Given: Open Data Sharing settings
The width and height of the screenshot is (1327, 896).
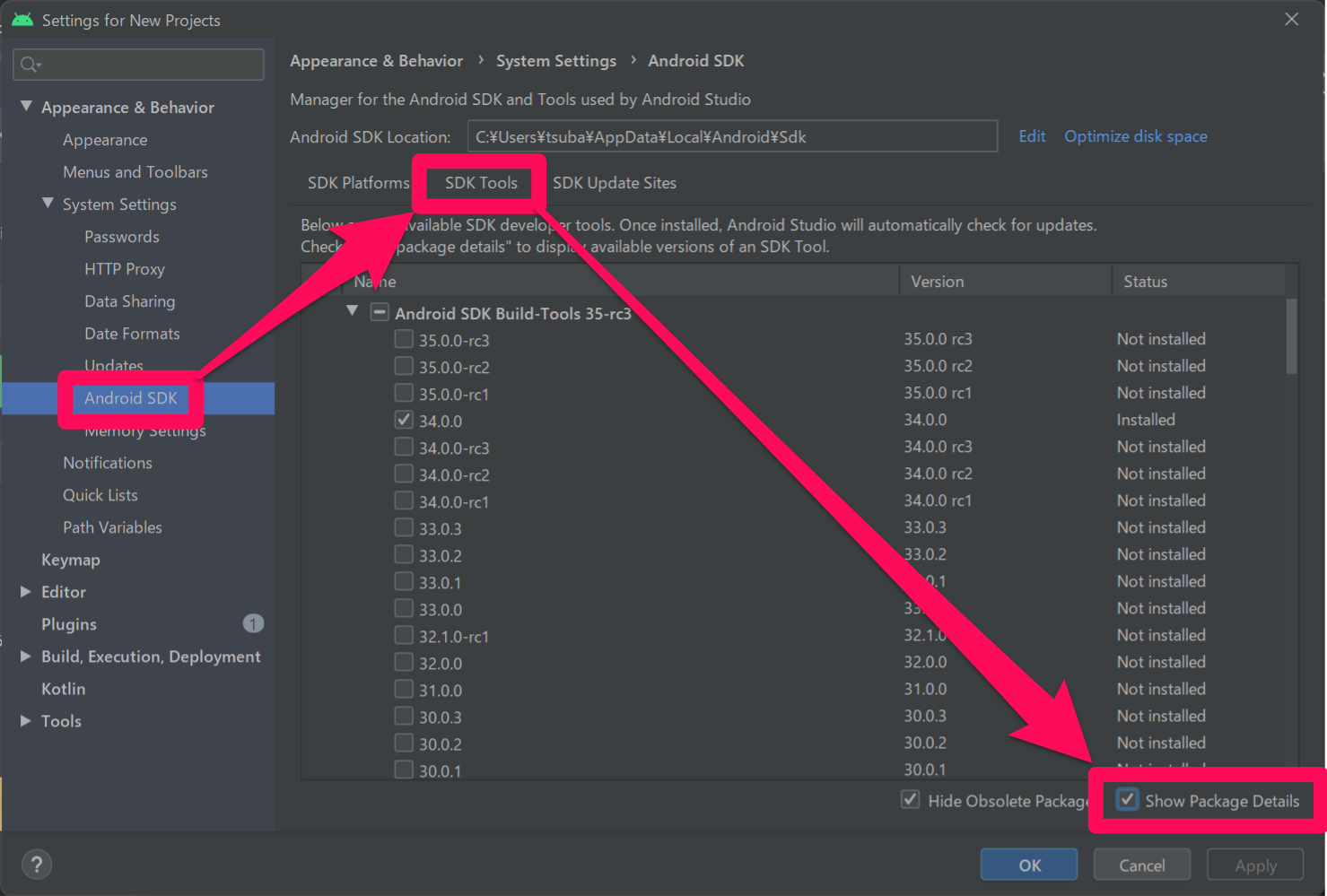Looking at the screenshot, I should (130, 301).
